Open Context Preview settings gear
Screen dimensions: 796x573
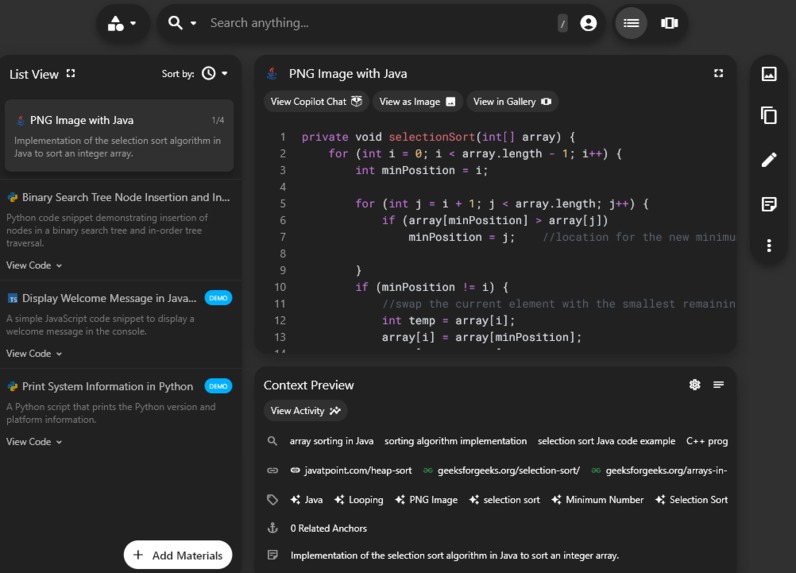point(694,385)
